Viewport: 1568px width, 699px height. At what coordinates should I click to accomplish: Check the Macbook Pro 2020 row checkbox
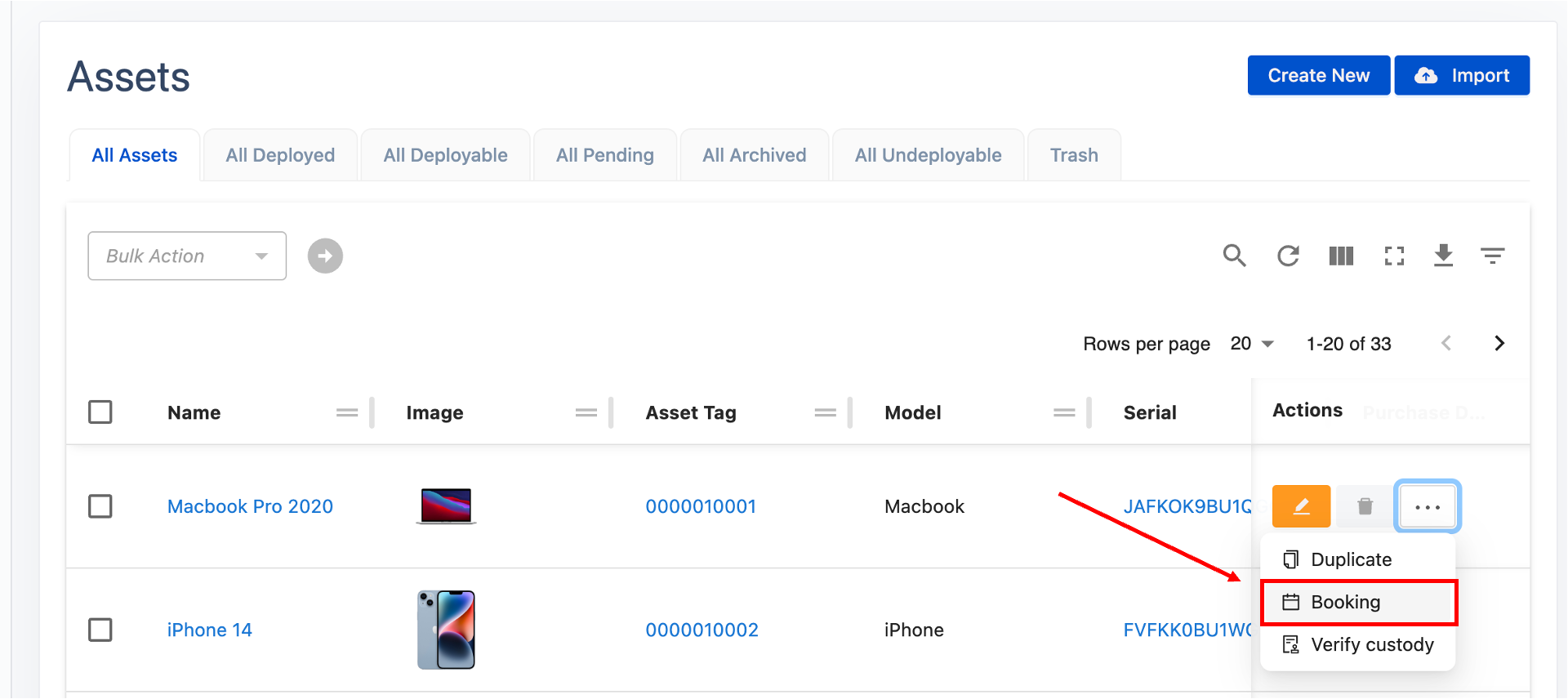click(x=100, y=506)
